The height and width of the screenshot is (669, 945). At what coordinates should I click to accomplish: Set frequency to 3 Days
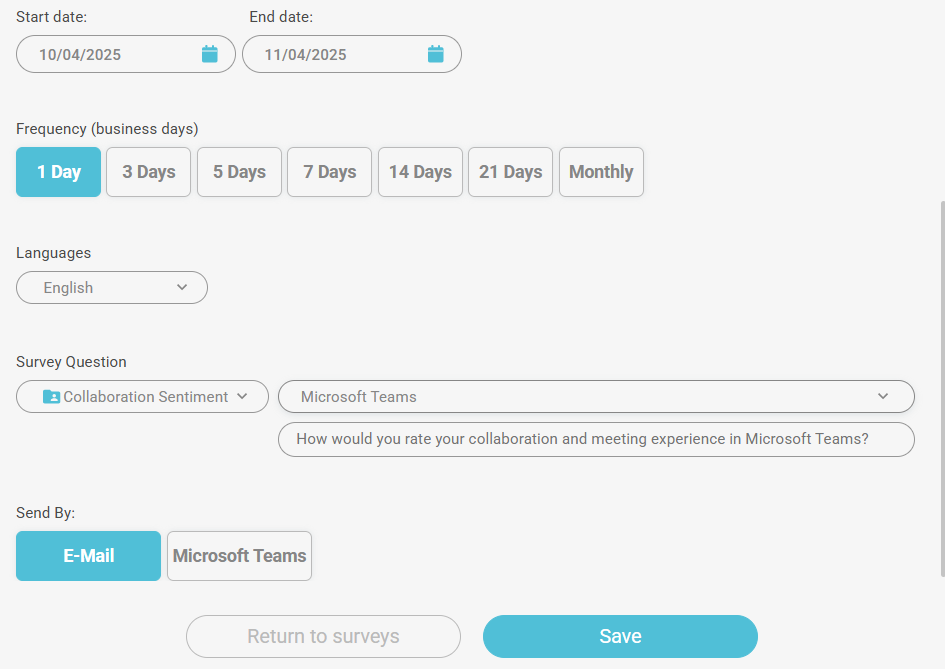148,172
